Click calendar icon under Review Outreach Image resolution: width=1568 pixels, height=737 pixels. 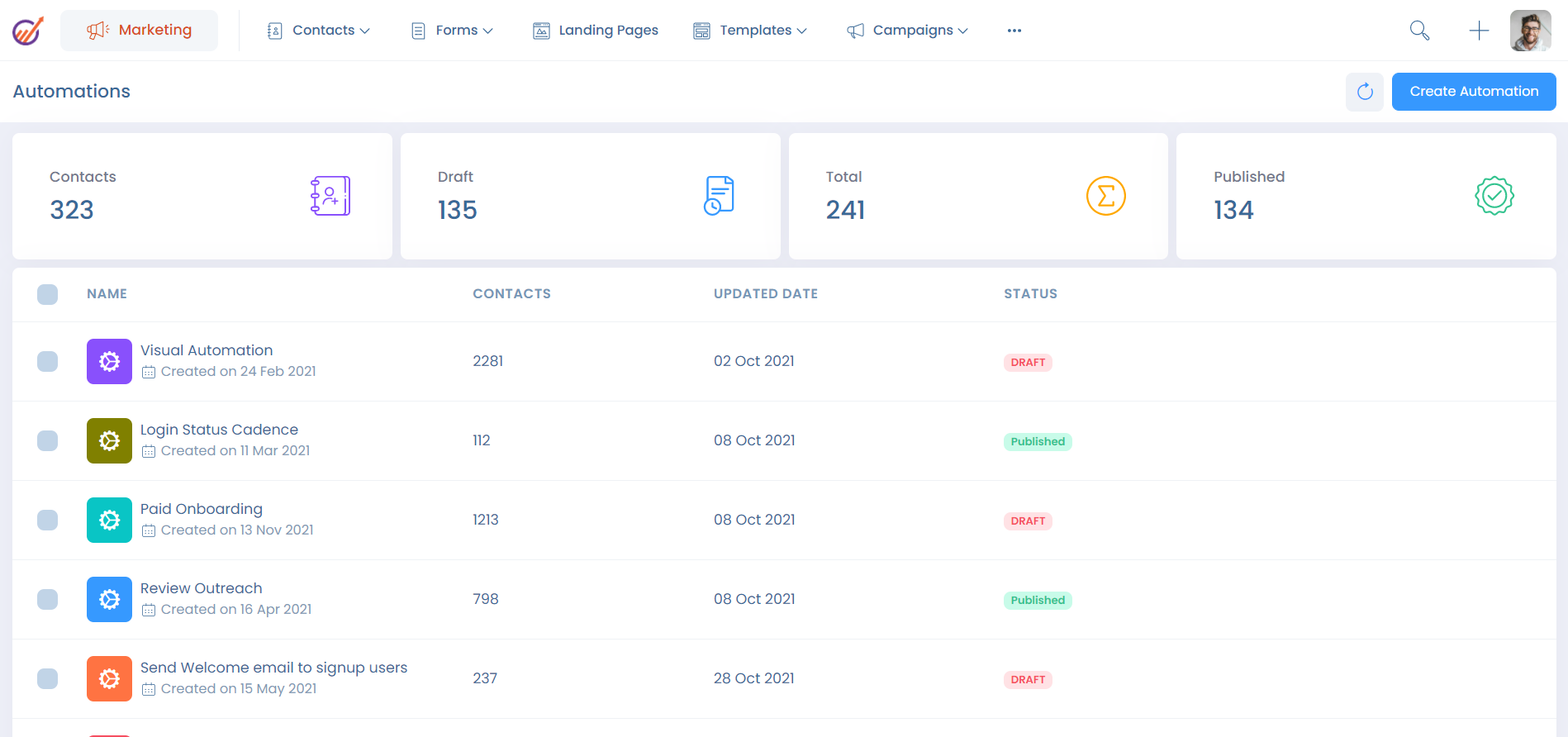tap(149, 611)
